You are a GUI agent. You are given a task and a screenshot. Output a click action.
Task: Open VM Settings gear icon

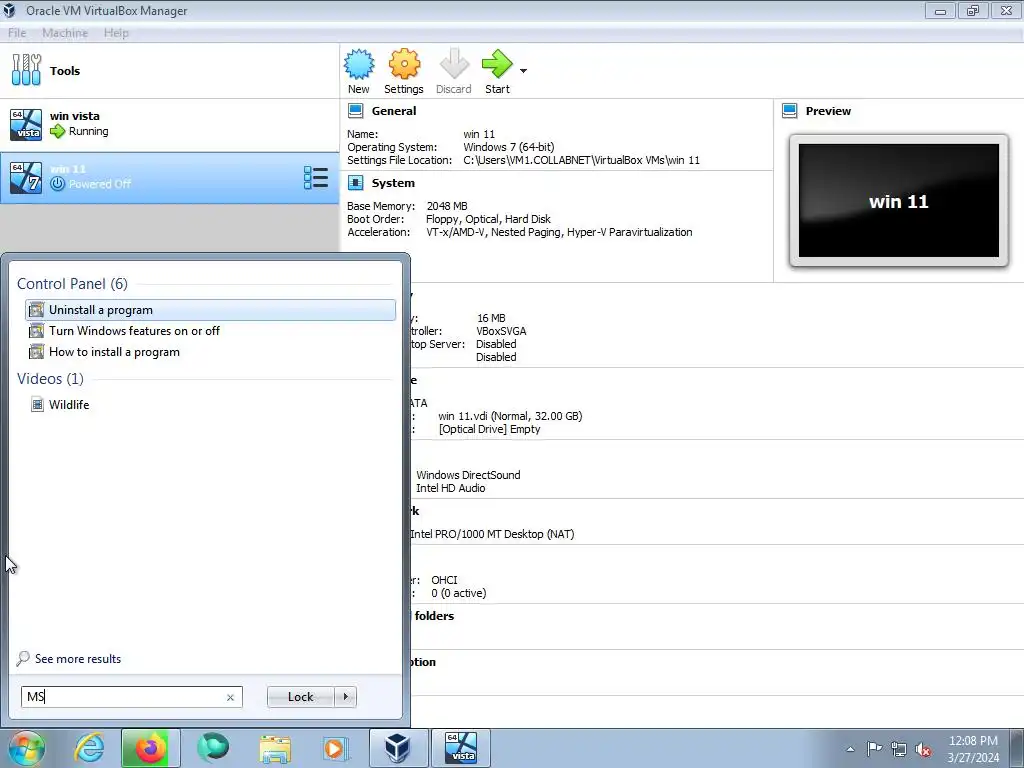point(404,64)
